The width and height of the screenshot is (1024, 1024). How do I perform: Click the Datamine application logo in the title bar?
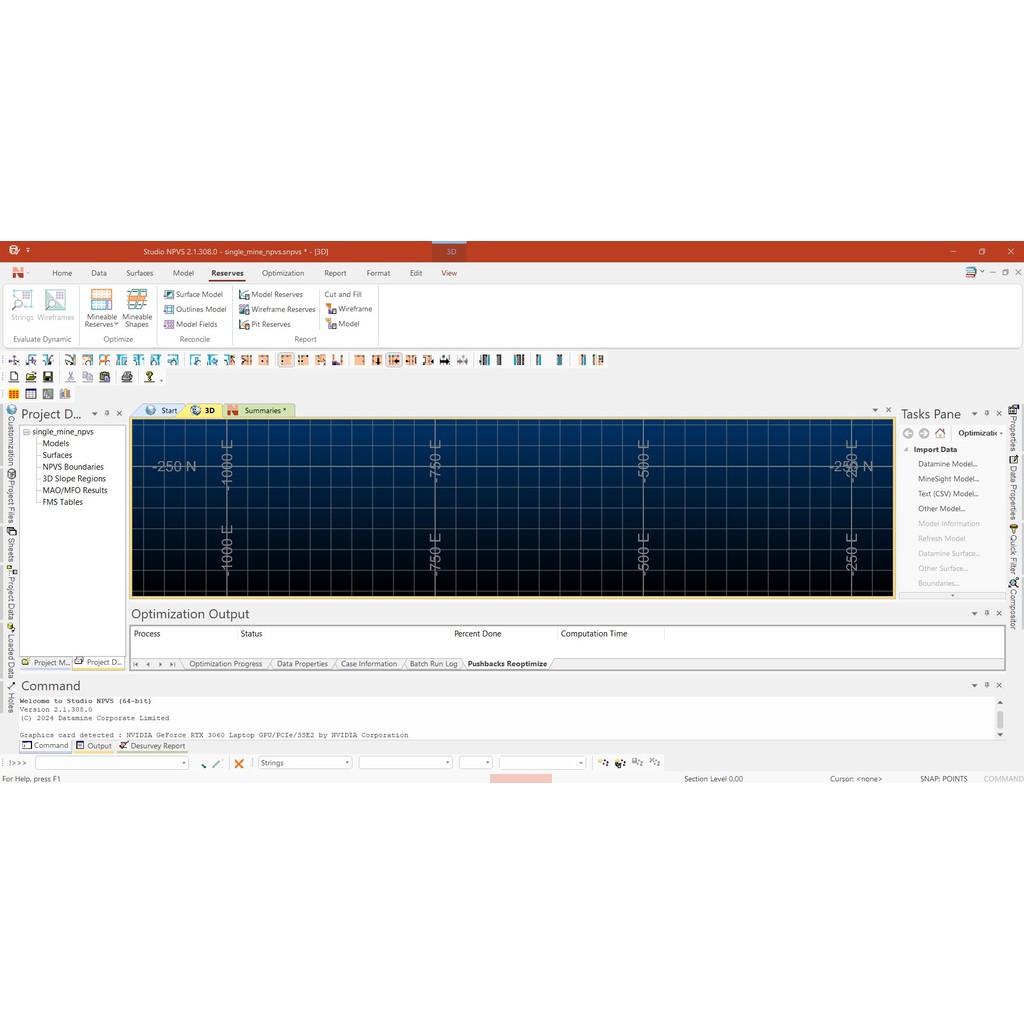pos(14,251)
